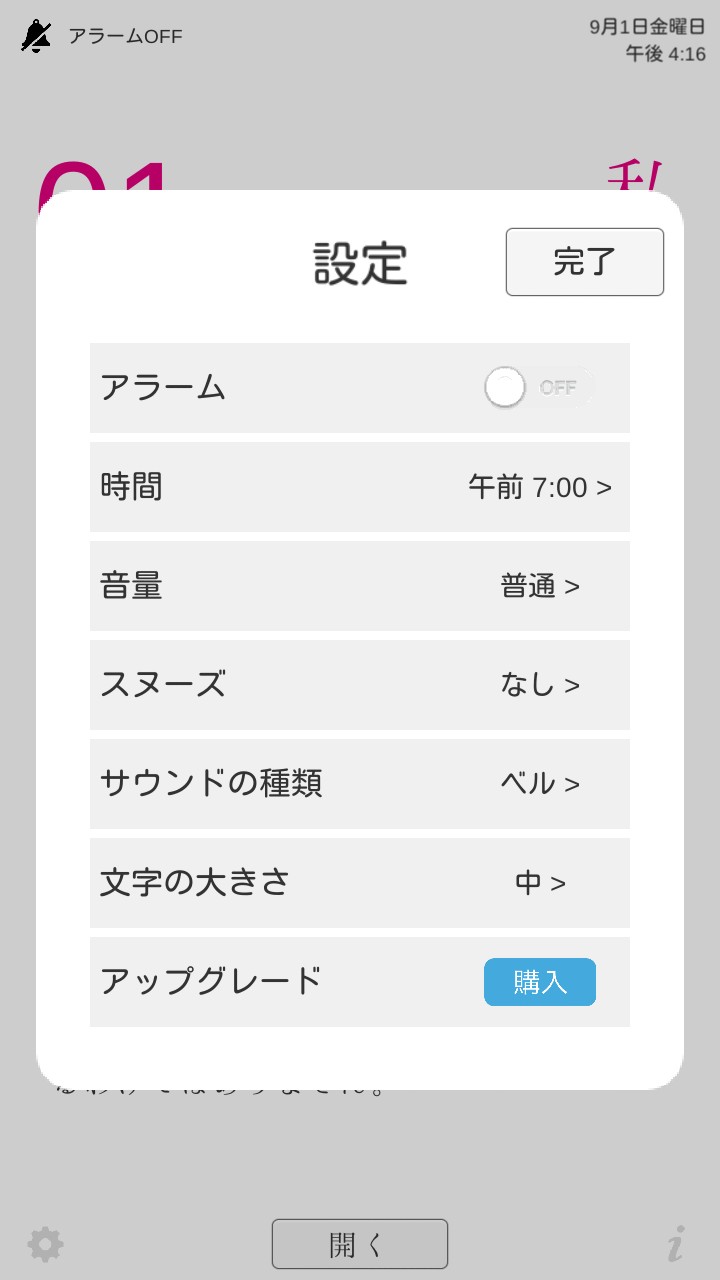Tap the info 'i' icon
This screenshot has width=720, height=1280.
coord(676,1244)
